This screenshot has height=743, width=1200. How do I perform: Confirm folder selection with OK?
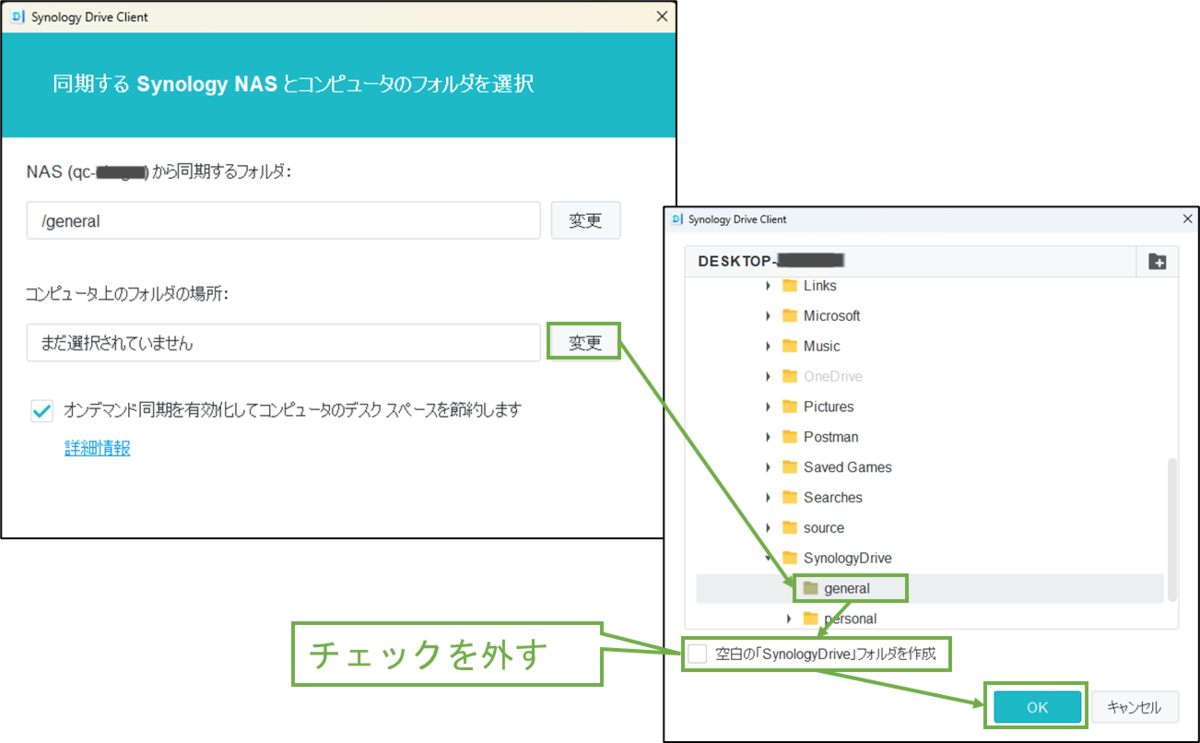(x=1038, y=707)
